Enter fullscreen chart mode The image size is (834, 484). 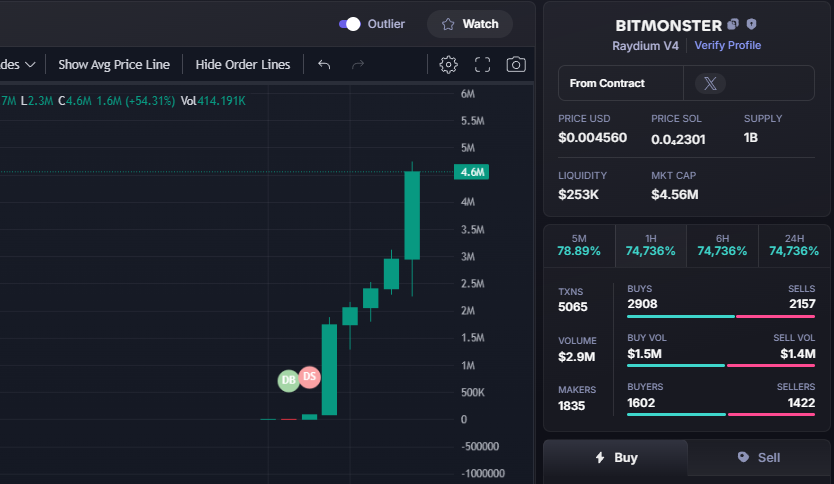(482, 64)
